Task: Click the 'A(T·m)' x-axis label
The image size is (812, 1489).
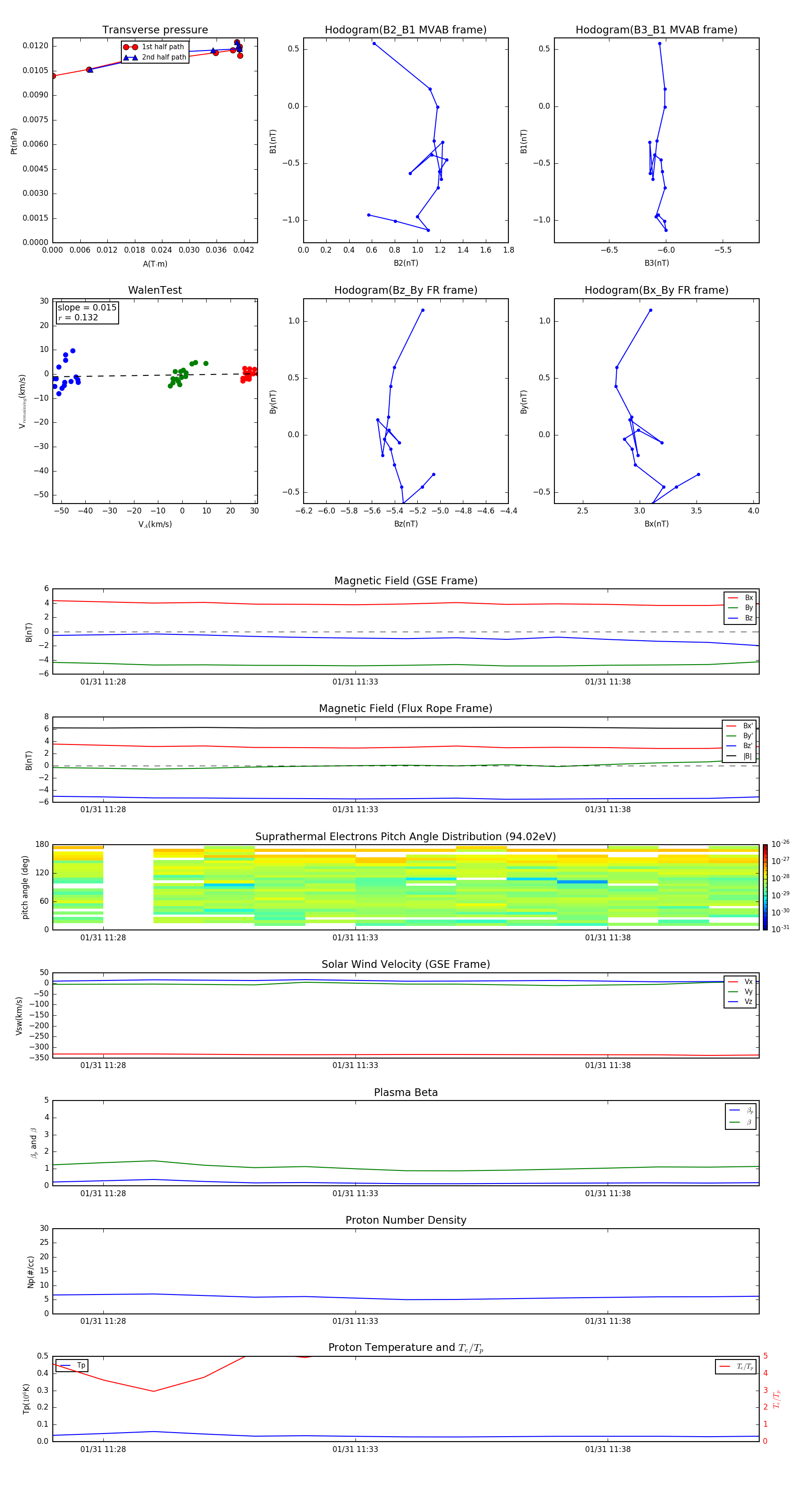Action: [x=155, y=264]
